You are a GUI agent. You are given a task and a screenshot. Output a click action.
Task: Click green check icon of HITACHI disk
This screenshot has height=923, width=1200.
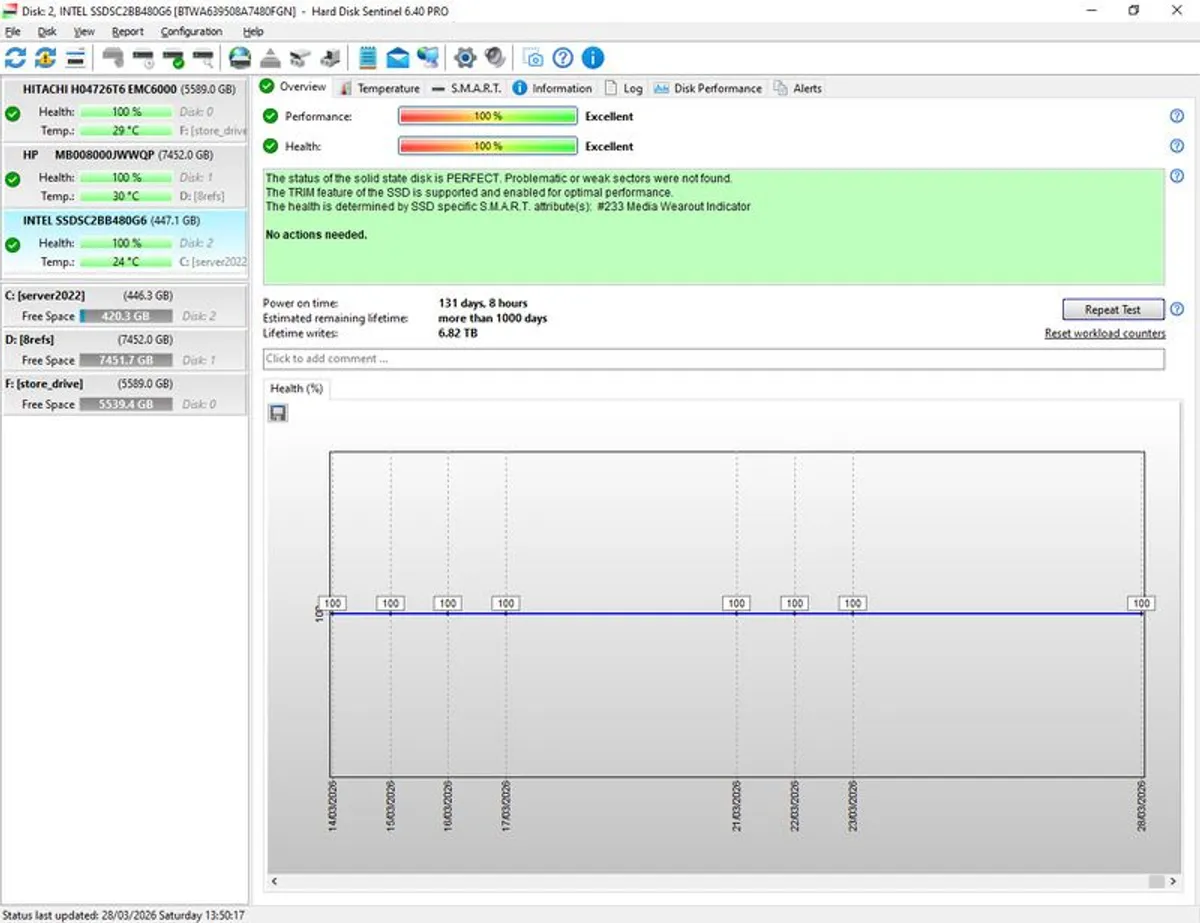click(12, 114)
